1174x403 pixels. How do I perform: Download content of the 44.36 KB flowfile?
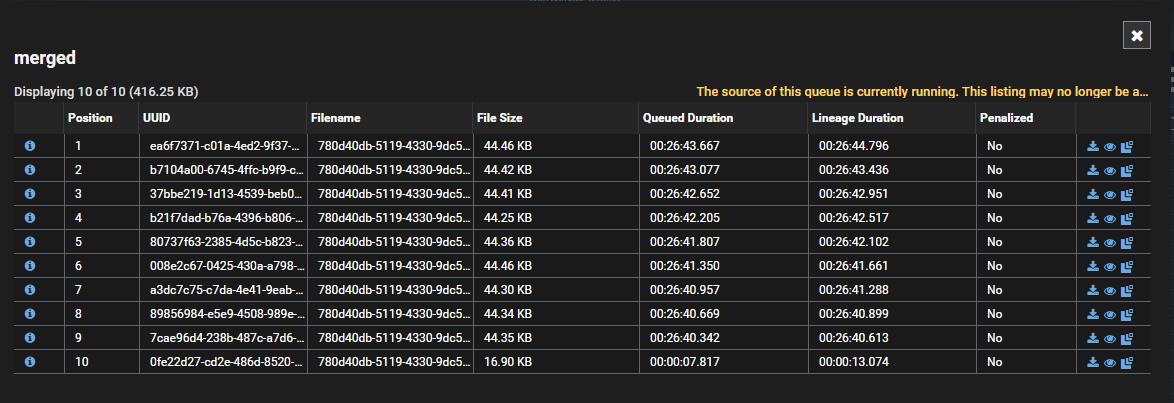[x=1093, y=242]
